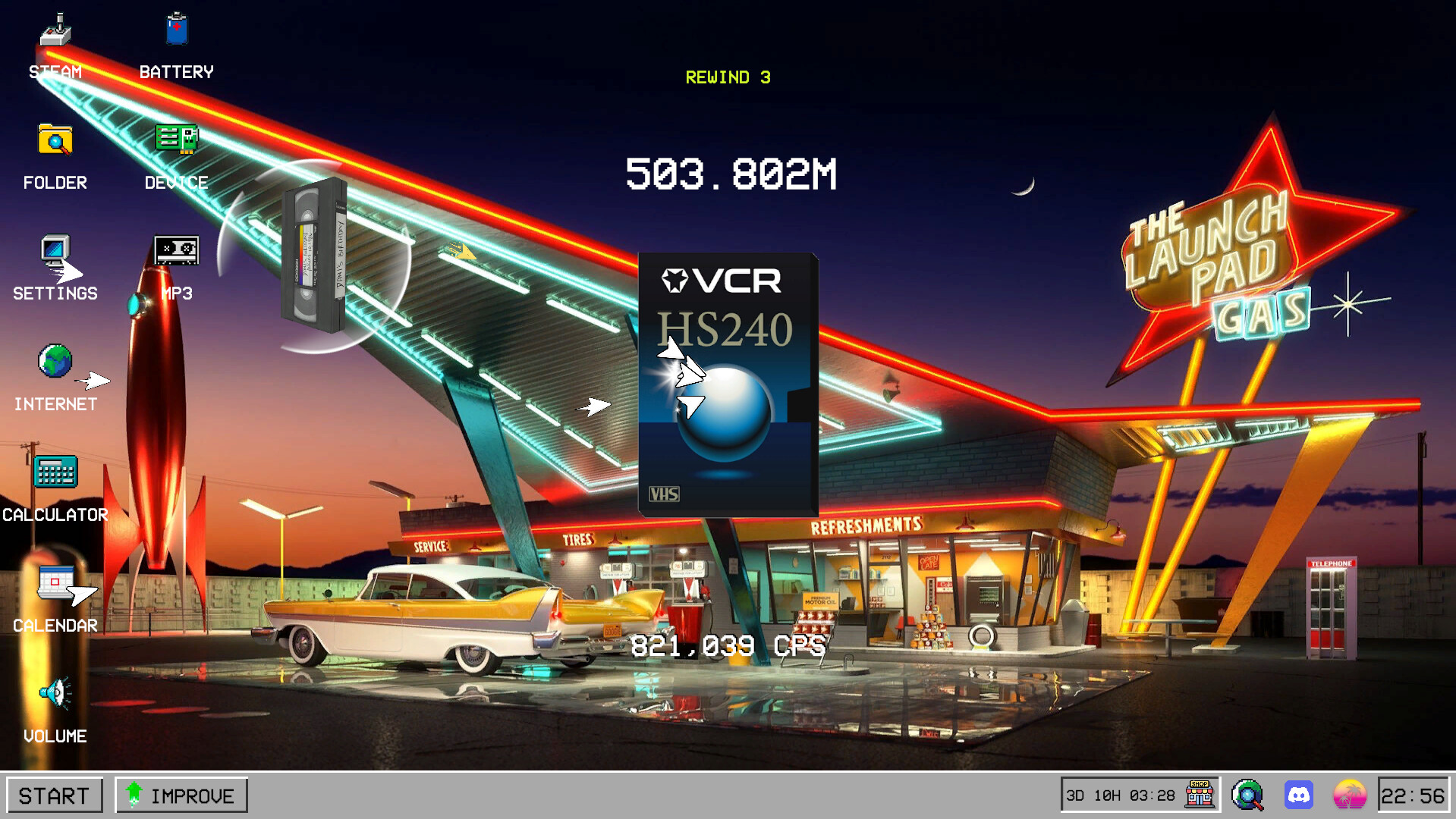This screenshot has height=819, width=1456.
Task: Open the Folder desktop icon
Action: [54, 140]
